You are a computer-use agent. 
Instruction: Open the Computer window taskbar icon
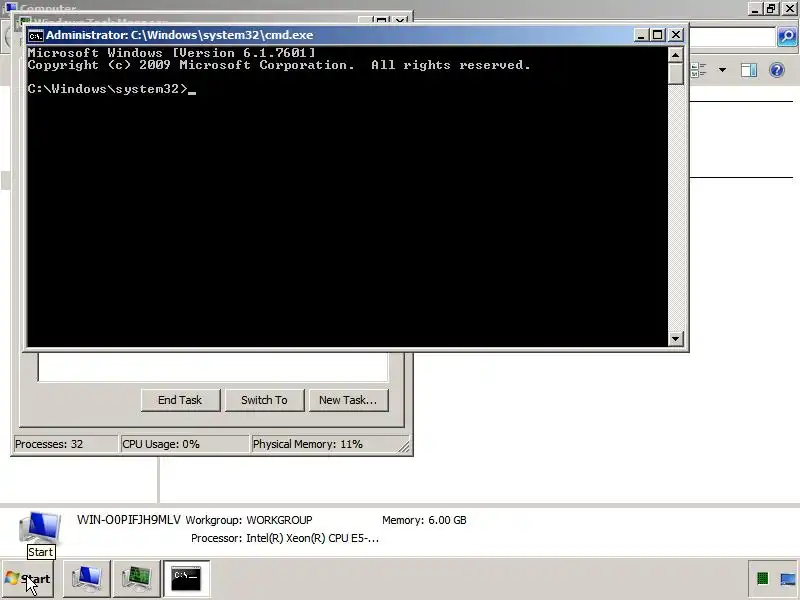point(87,579)
